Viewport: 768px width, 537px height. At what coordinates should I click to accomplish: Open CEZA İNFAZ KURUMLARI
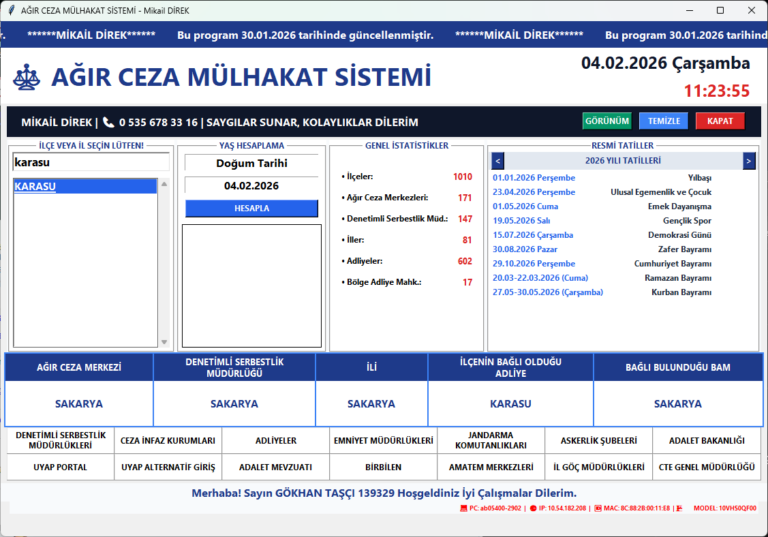[168, 440]
